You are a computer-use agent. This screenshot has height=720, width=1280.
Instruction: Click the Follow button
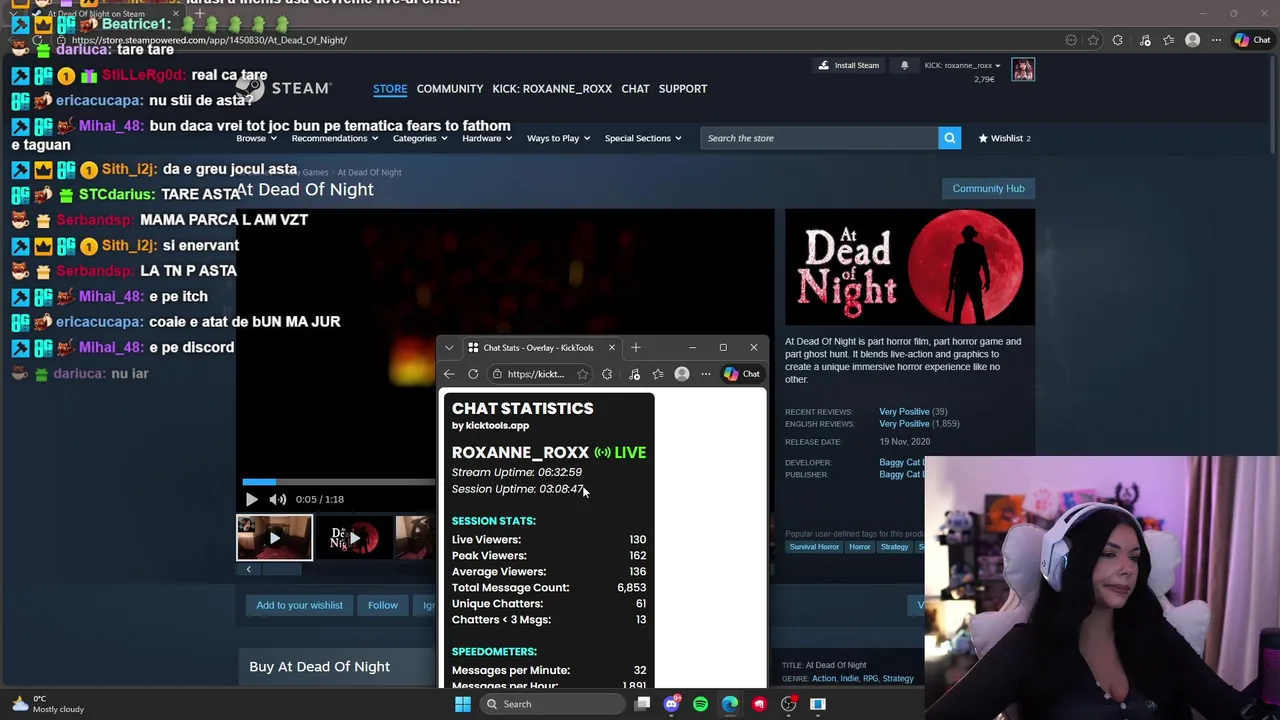tap(382, 605)
